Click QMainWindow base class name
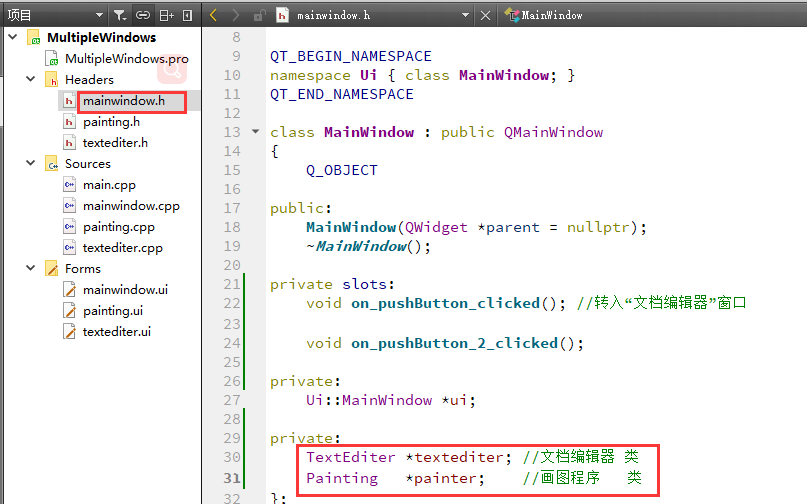 point(553,132)
